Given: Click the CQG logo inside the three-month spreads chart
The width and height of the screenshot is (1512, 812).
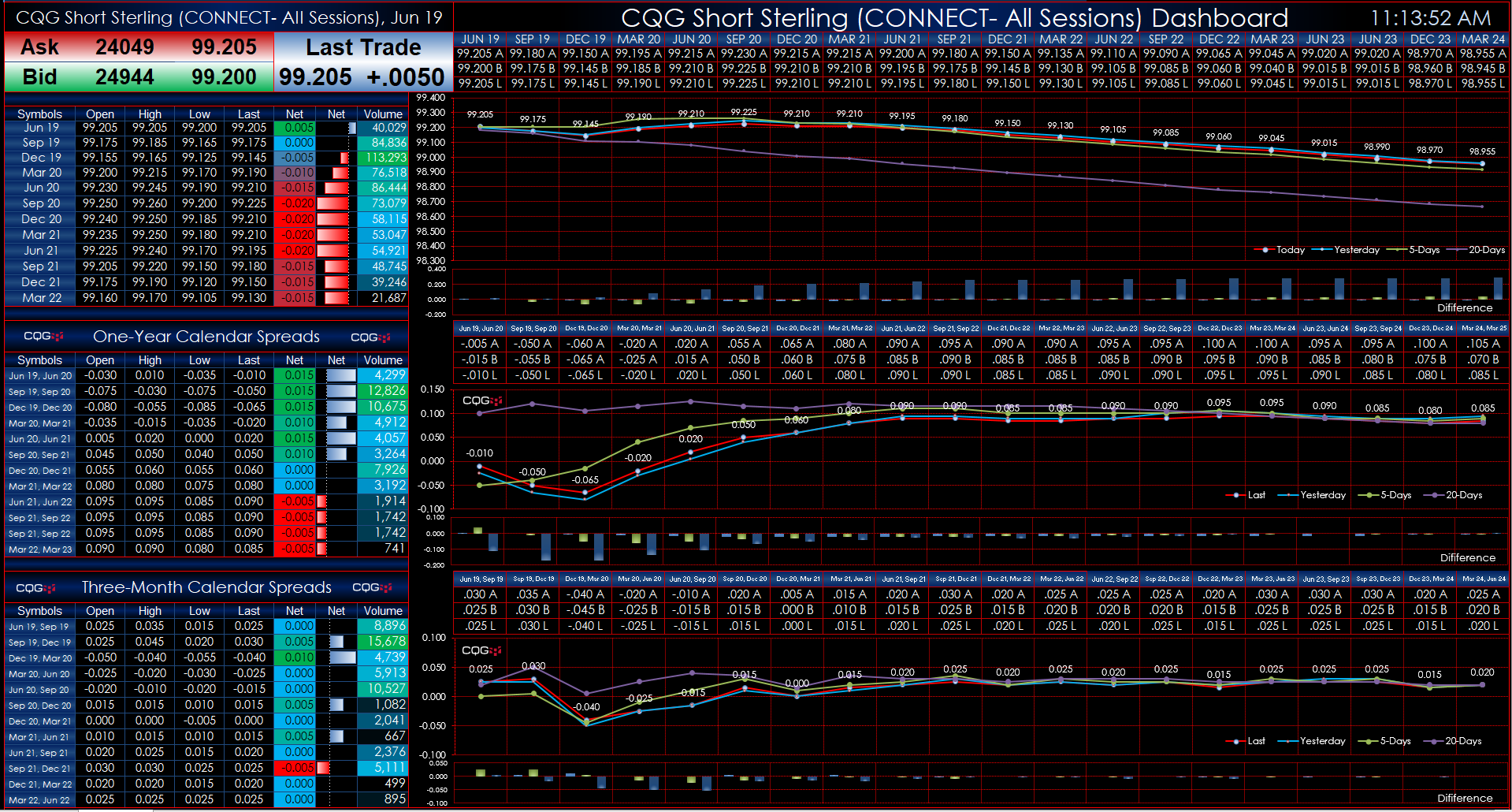Looking at the screenshot, I should (481, 650).
